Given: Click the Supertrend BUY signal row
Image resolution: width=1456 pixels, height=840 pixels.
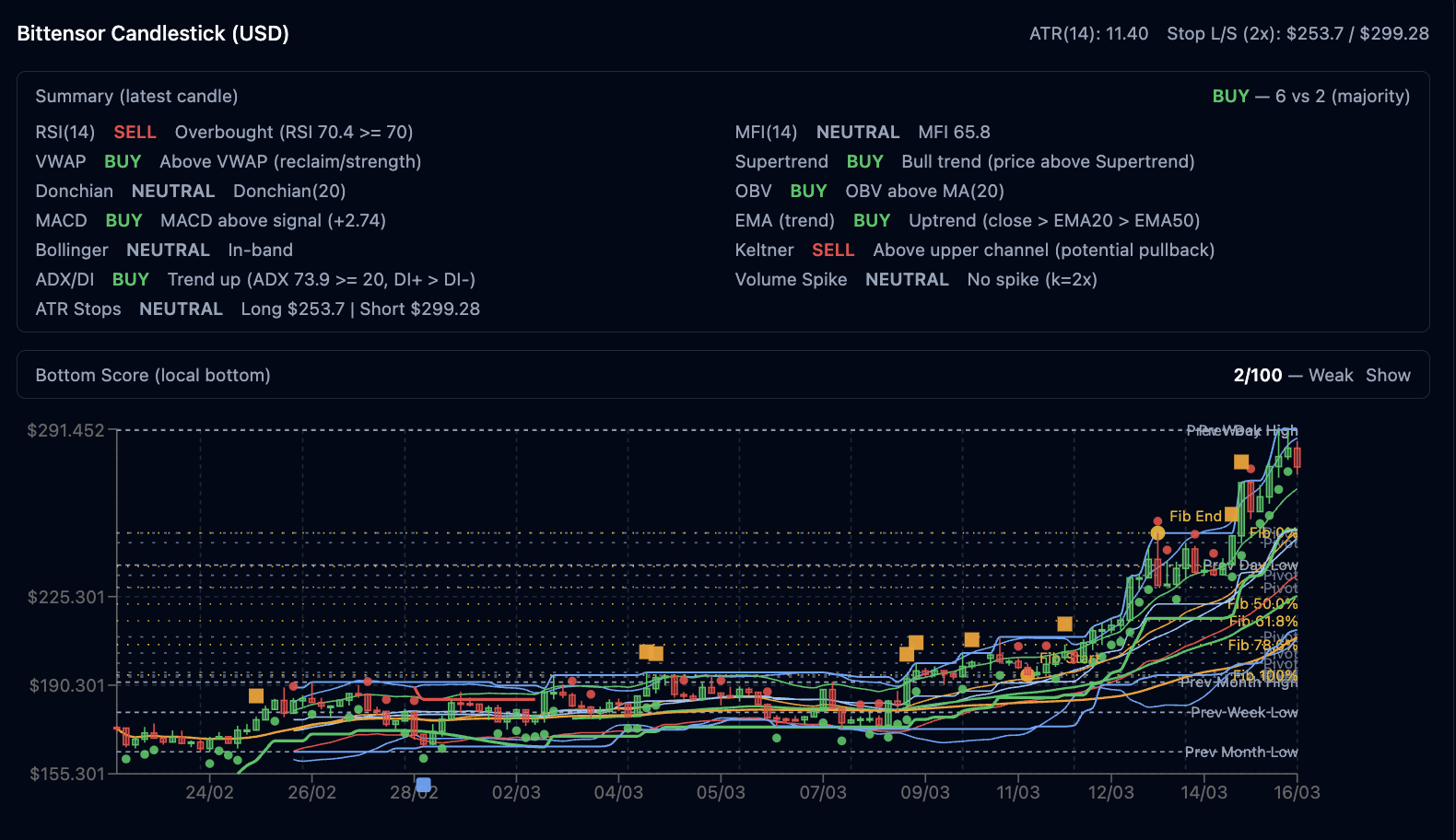Looking at the screenshot, I should coord(964,161).
